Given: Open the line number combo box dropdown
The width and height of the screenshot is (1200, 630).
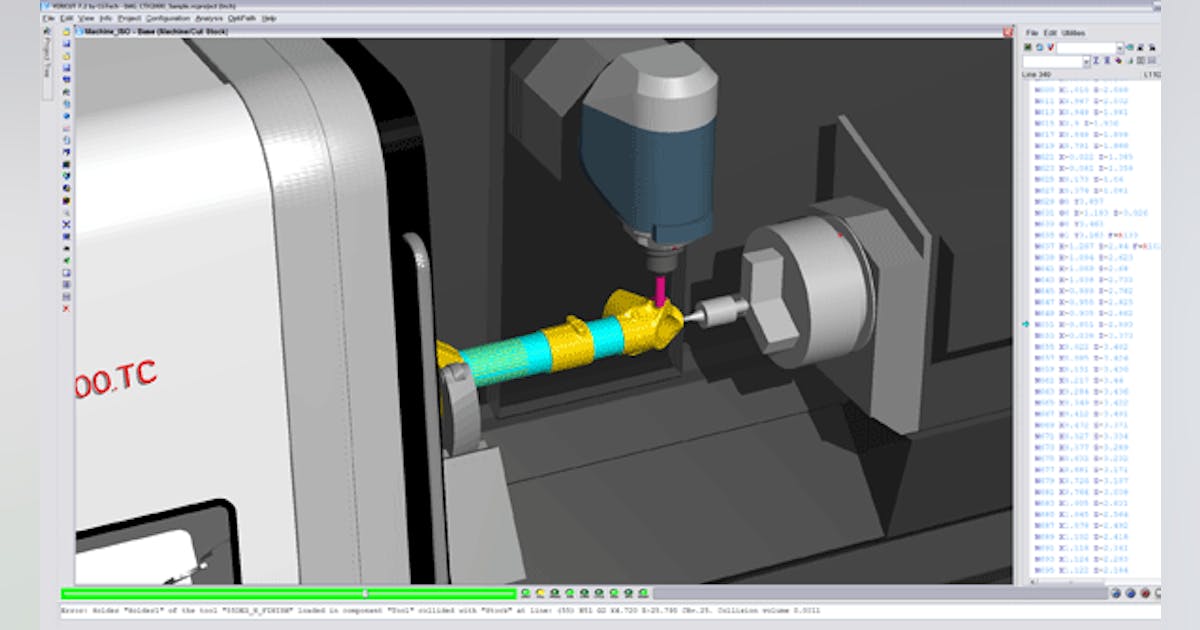Looking at the screenshot, I should 1087,61.
